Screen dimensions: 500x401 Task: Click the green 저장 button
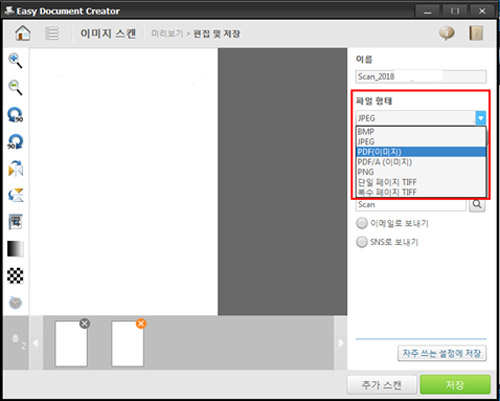[455, 385]
